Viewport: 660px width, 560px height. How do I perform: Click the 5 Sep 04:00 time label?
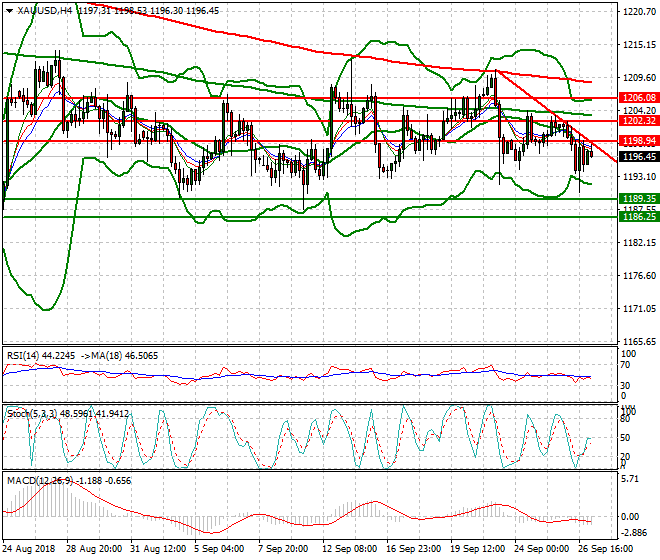click(x=219, y=549)
